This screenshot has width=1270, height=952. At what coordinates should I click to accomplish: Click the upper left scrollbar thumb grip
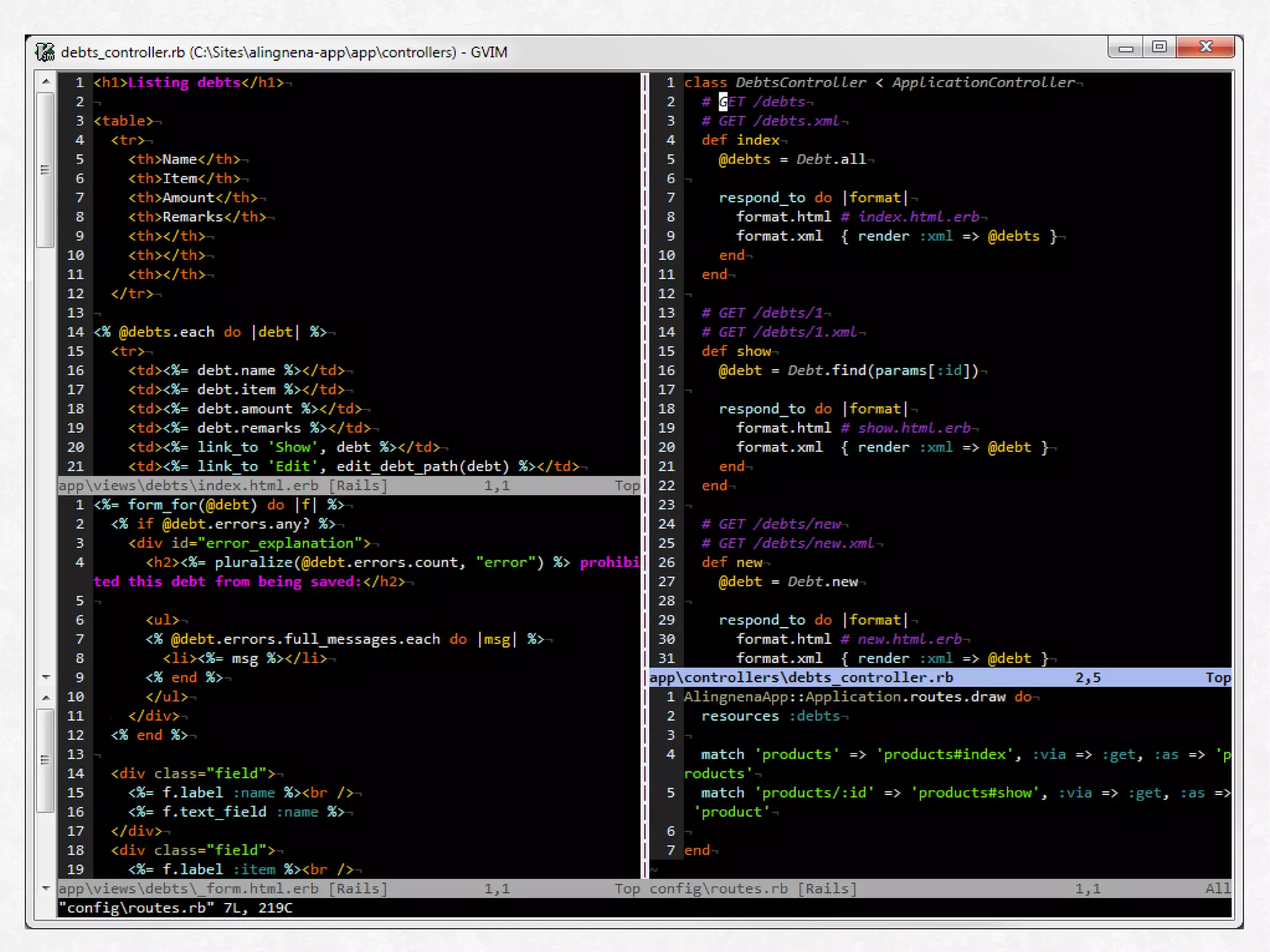click(x=45, y=169)
